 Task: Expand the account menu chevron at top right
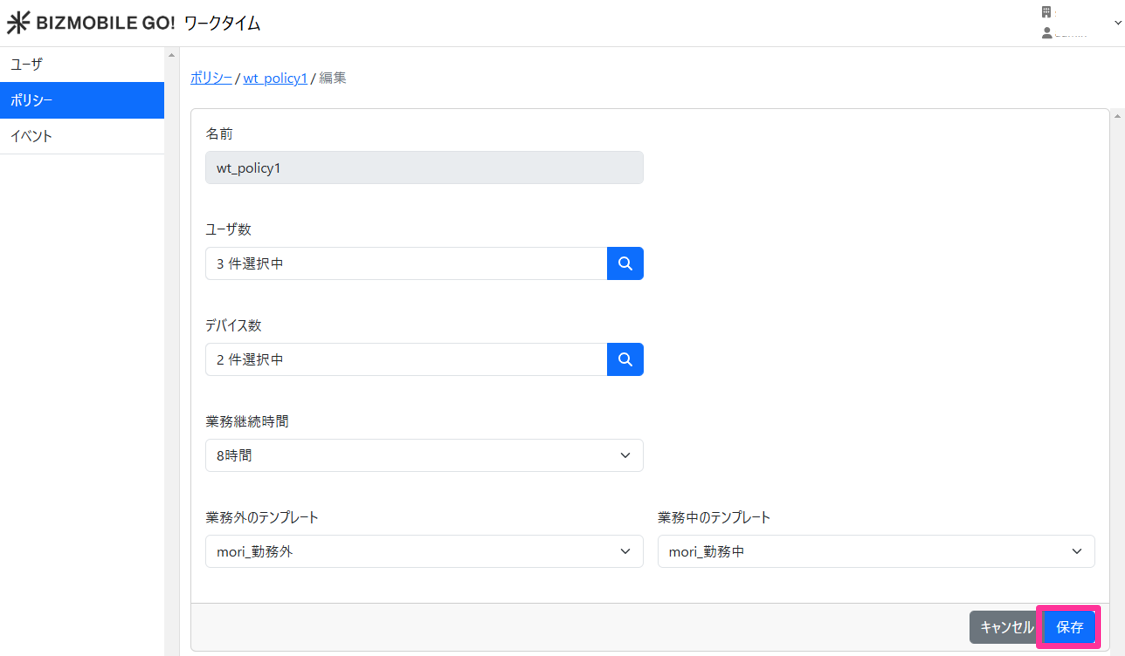coord(1117,23)
